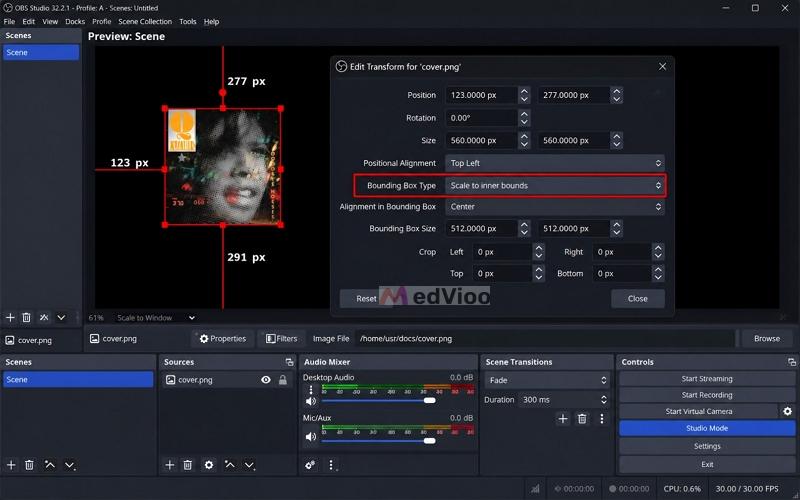Viewport: 800px width, 500px height.
Task: Open Filters for cover.png
Action: (281, 339)
